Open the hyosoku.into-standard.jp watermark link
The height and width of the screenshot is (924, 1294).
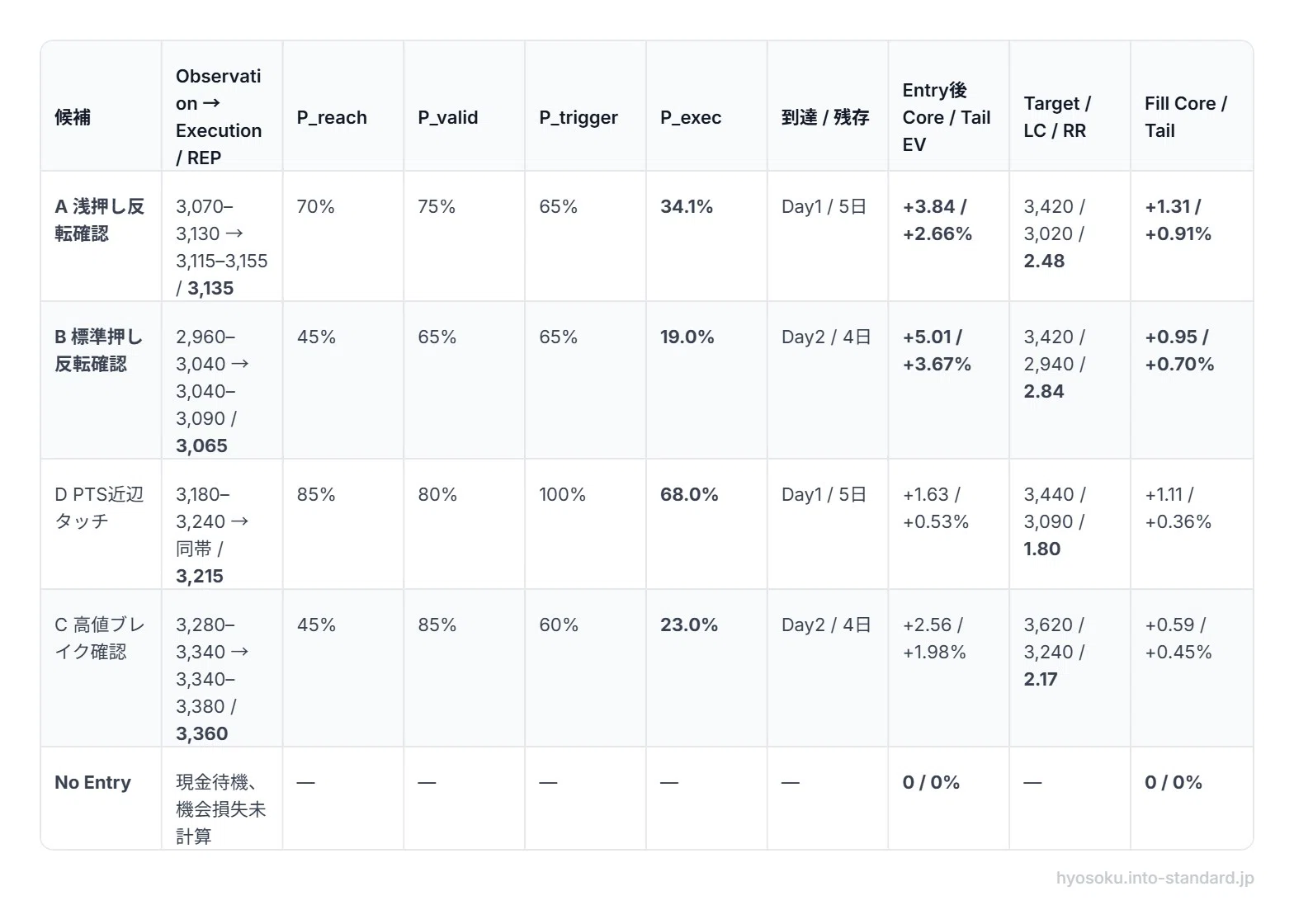tap(1155, 878)
